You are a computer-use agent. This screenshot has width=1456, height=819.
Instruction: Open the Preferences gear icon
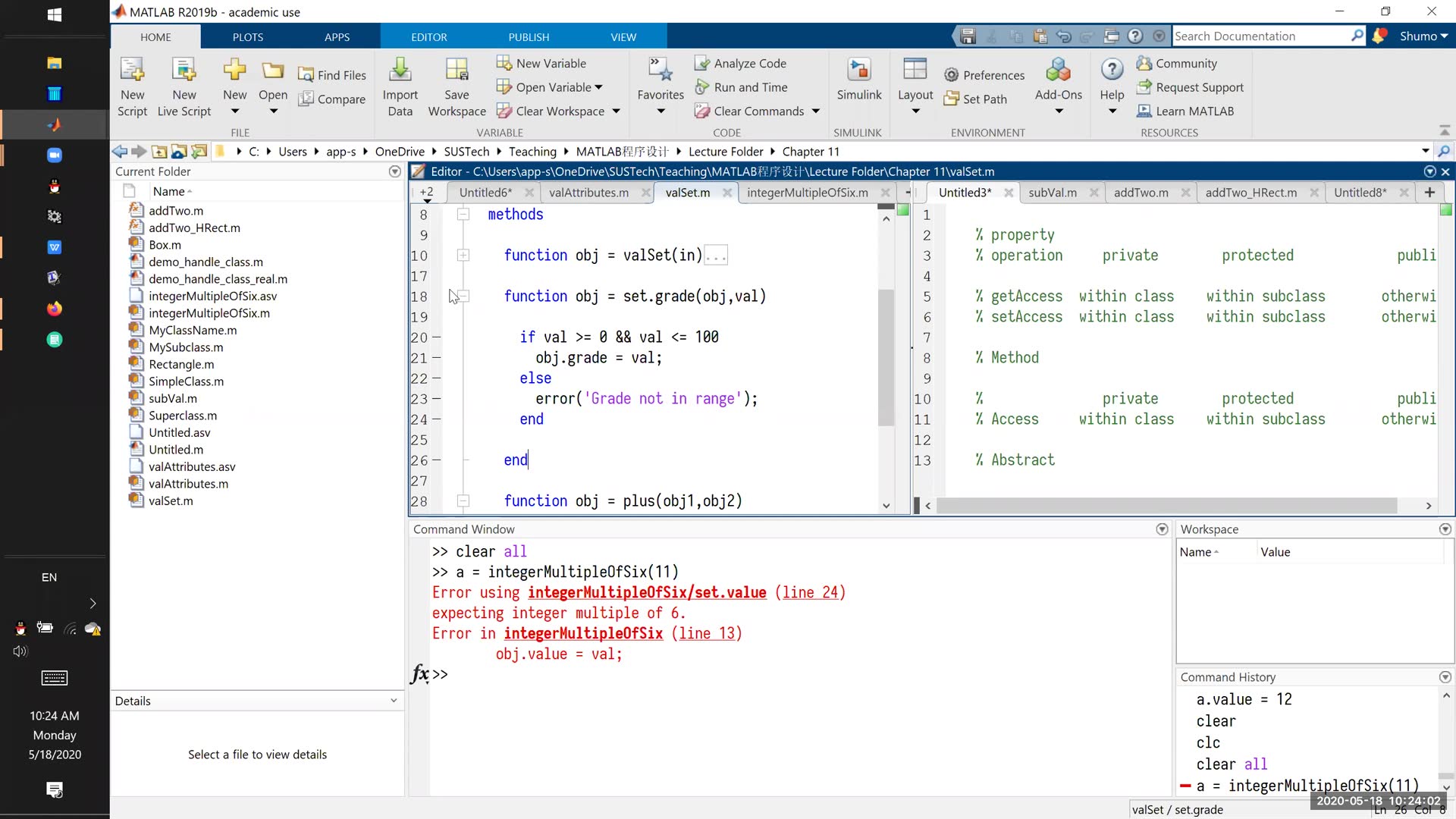tap(952, 75)
